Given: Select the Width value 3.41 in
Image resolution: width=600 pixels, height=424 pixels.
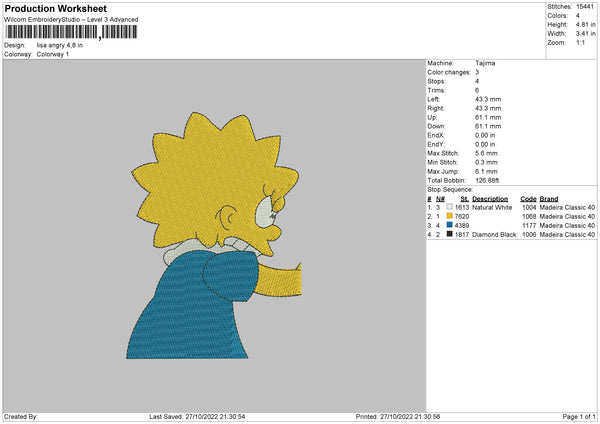Looking at the screenshot, I should pos(585,34).
